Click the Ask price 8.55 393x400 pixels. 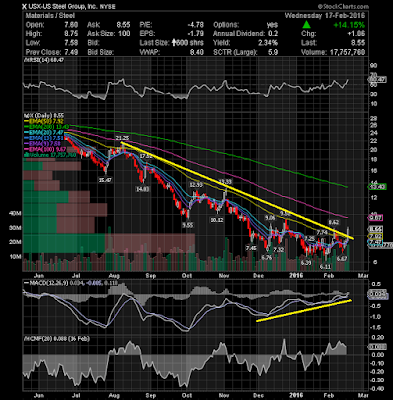(123, 25)
